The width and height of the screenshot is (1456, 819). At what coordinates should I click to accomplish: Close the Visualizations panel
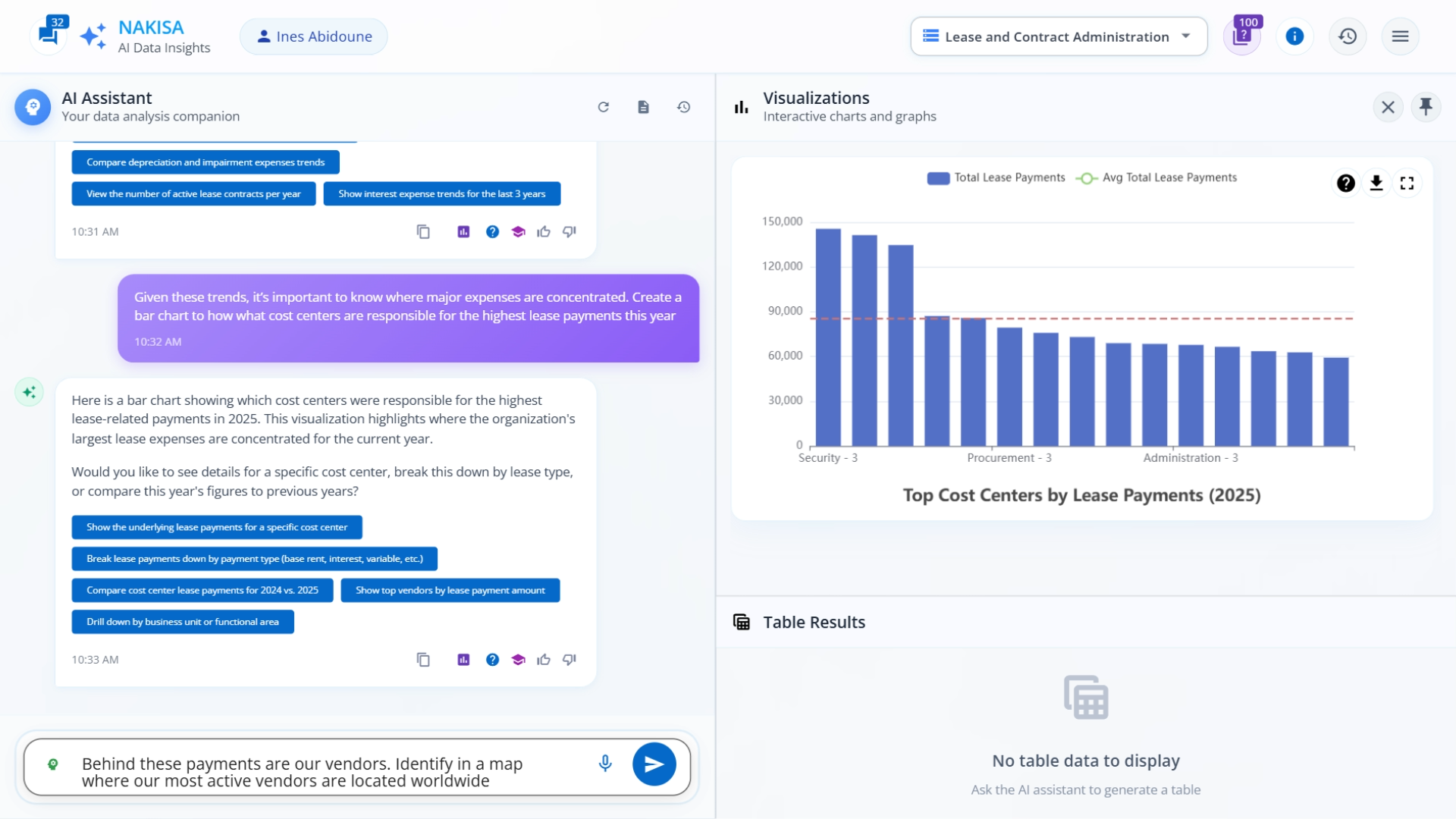(1388, 107)
